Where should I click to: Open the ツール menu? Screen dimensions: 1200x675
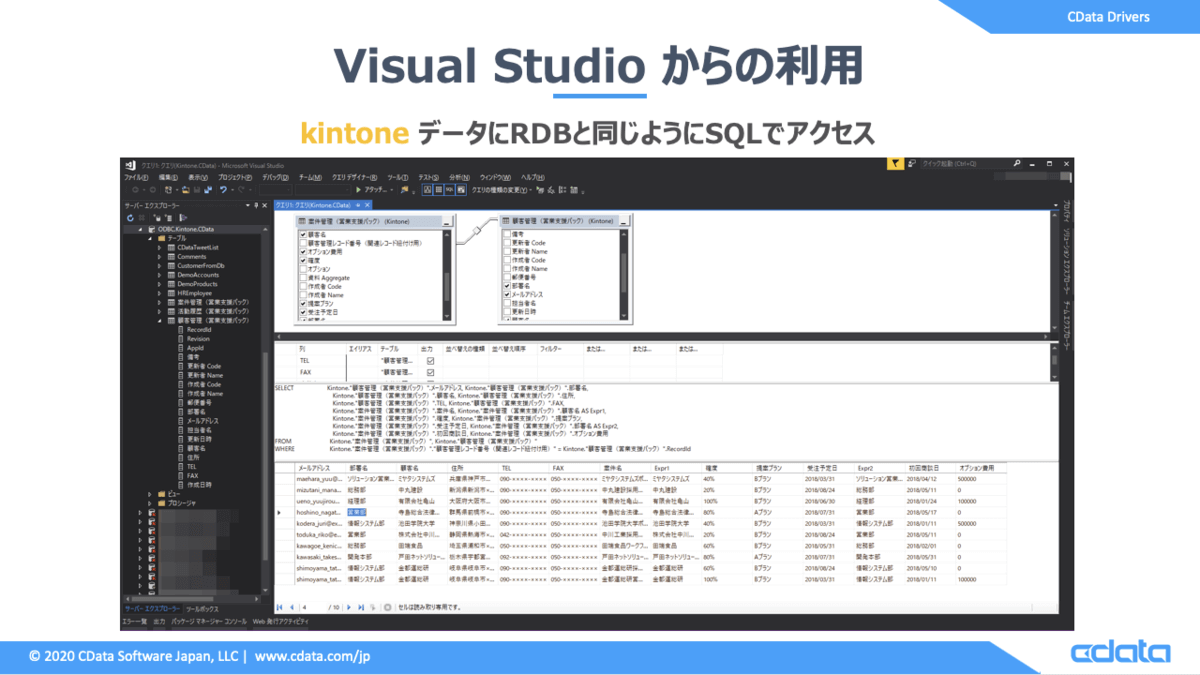coord(398,178)
